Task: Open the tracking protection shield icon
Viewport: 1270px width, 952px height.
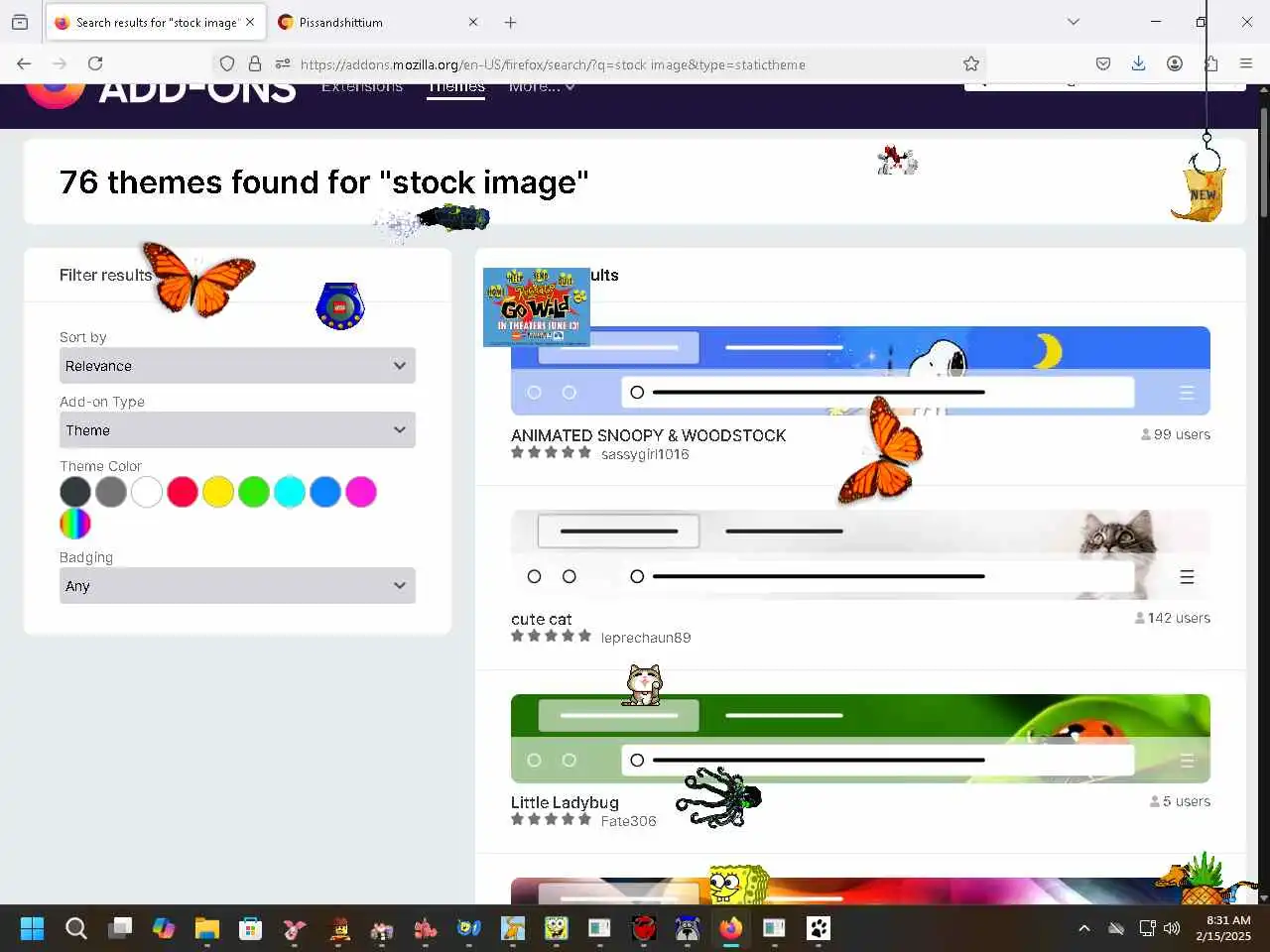Action: click(x=227, y=63)
